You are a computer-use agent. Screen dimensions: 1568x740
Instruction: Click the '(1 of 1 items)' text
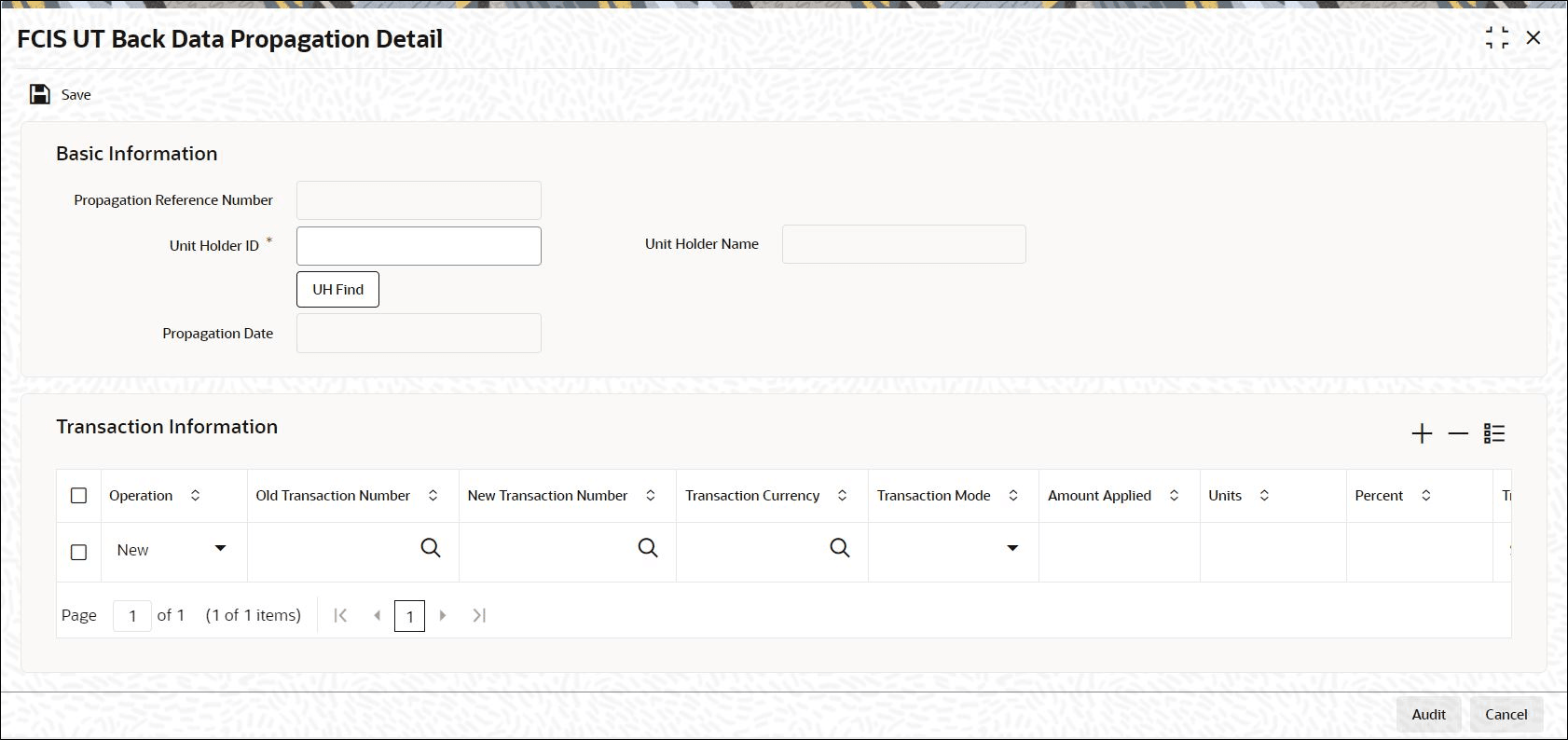(254, 615)
